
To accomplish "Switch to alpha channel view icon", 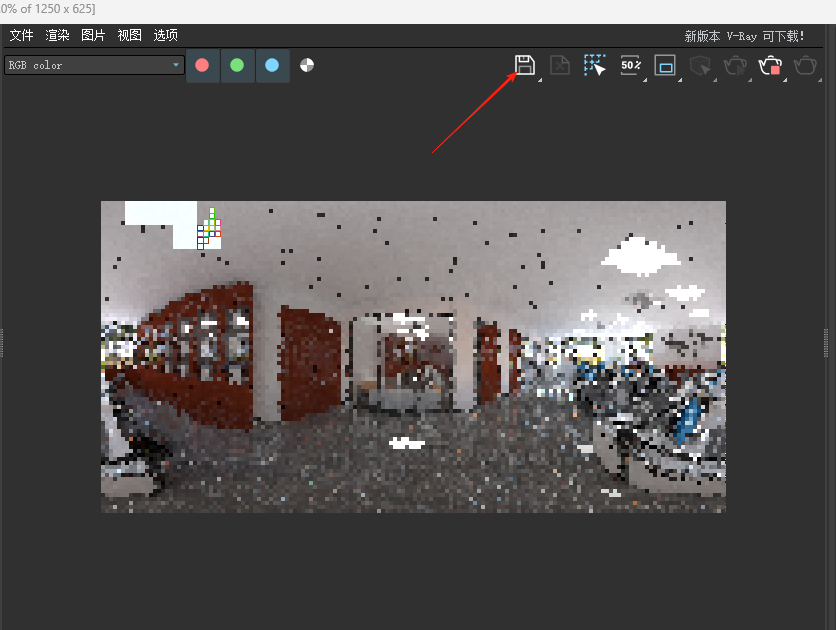I will (307, 65).
